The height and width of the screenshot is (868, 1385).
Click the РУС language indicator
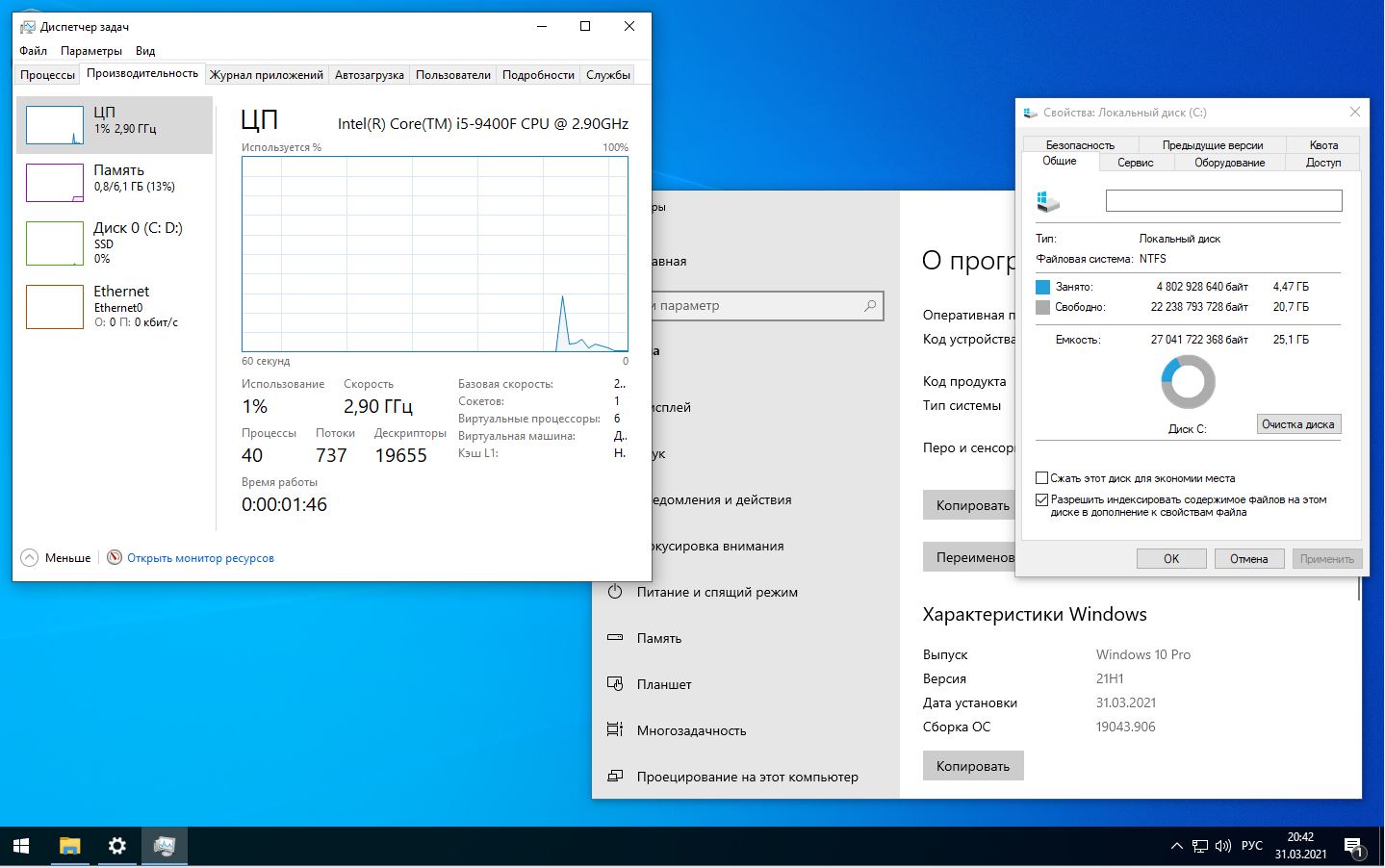click(x=1252, y=846)
